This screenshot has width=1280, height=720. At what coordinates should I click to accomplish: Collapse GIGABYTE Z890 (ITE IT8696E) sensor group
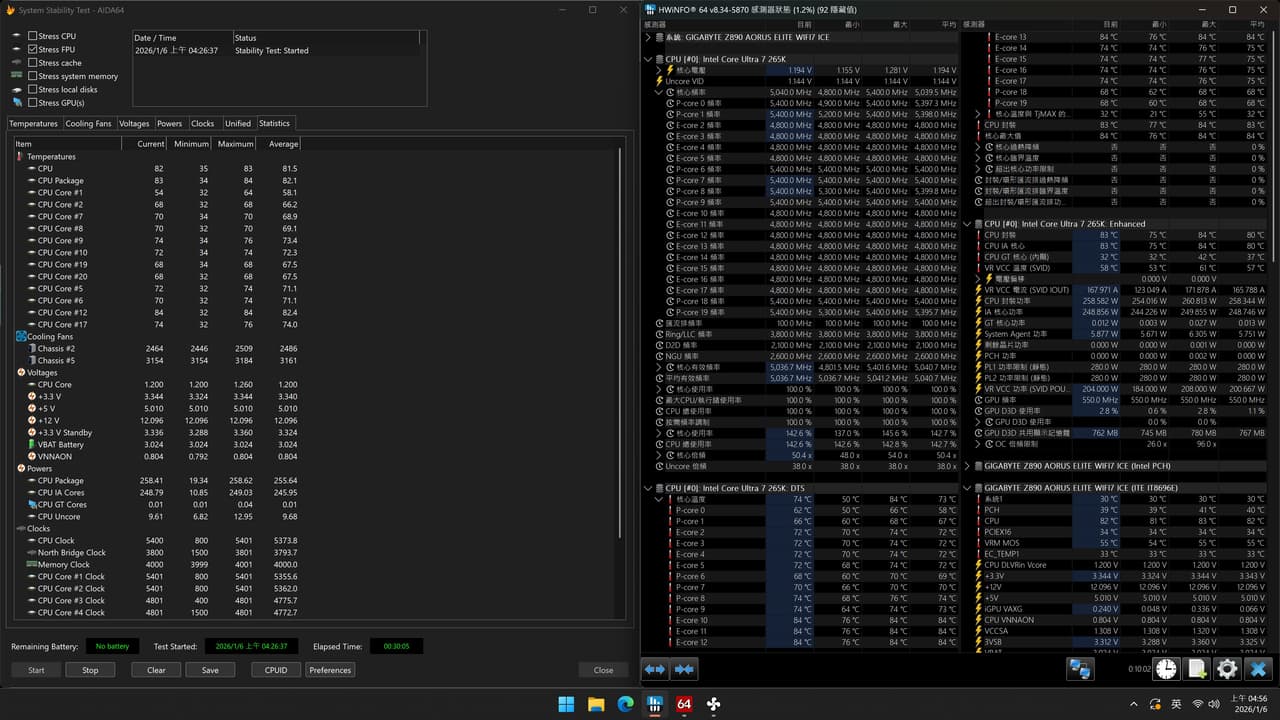pos(968,488)
